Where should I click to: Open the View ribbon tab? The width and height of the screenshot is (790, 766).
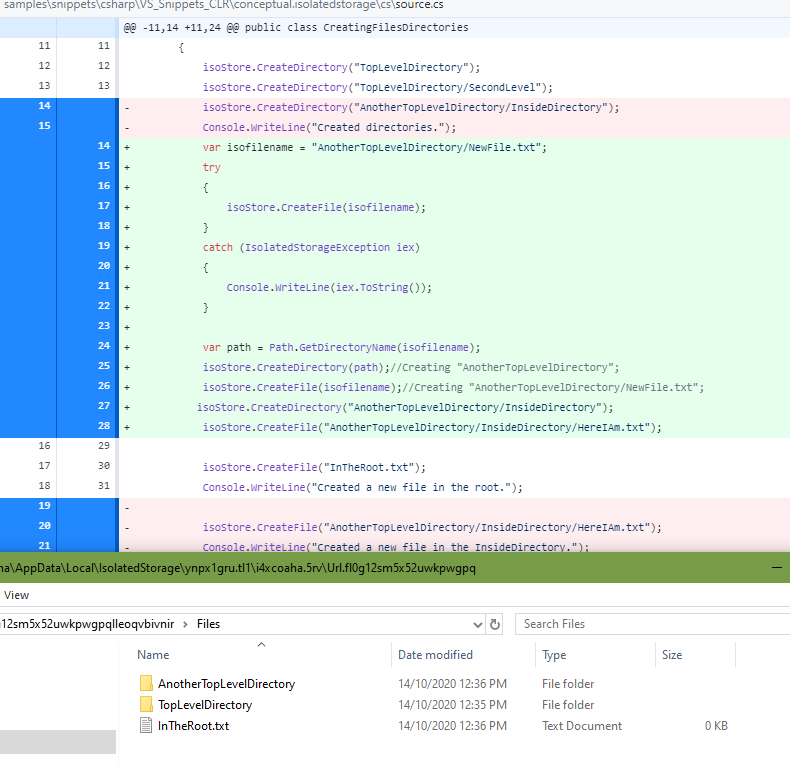point(16,595)
